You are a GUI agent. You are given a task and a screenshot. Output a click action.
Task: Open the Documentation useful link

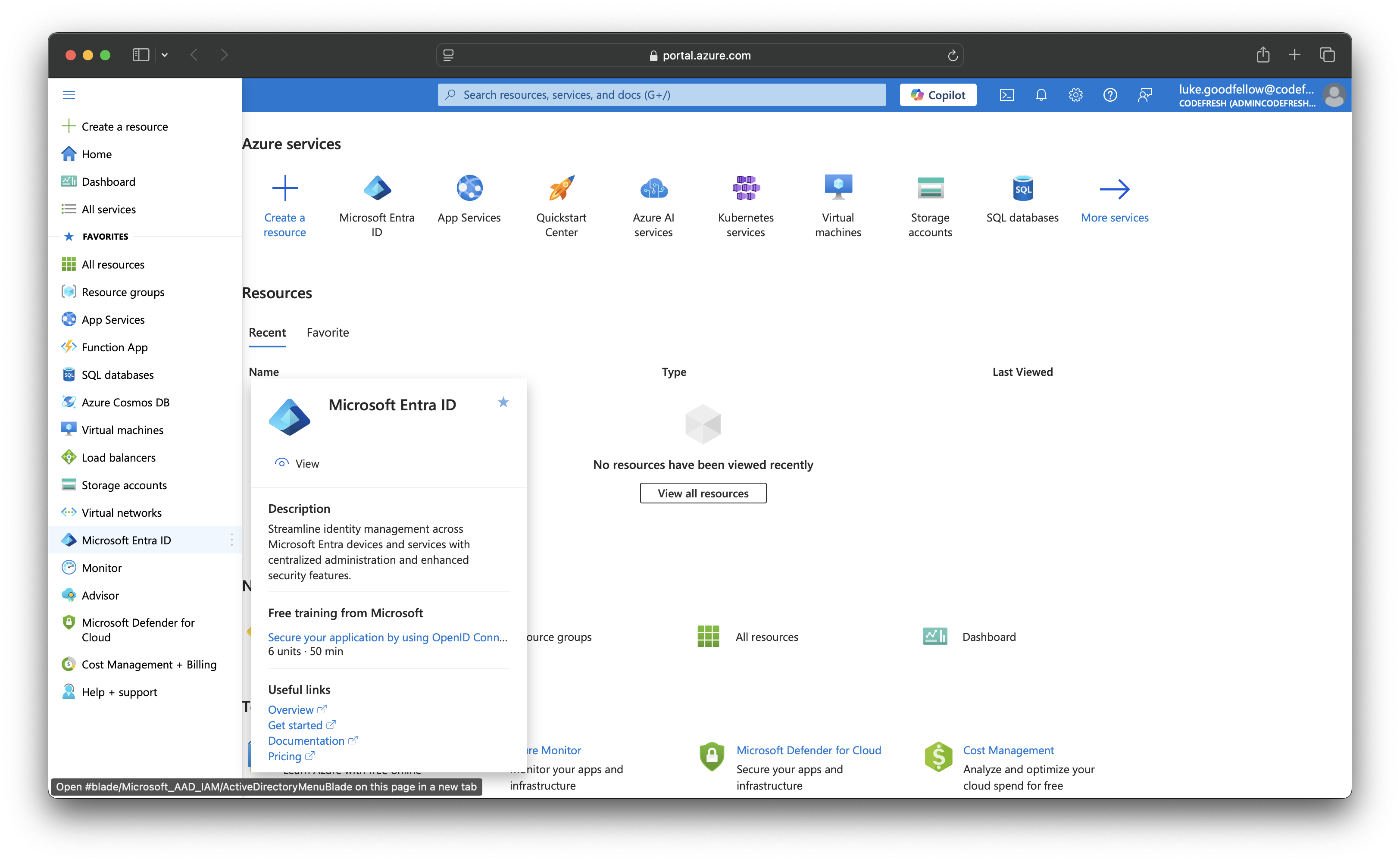click(306, 740)
